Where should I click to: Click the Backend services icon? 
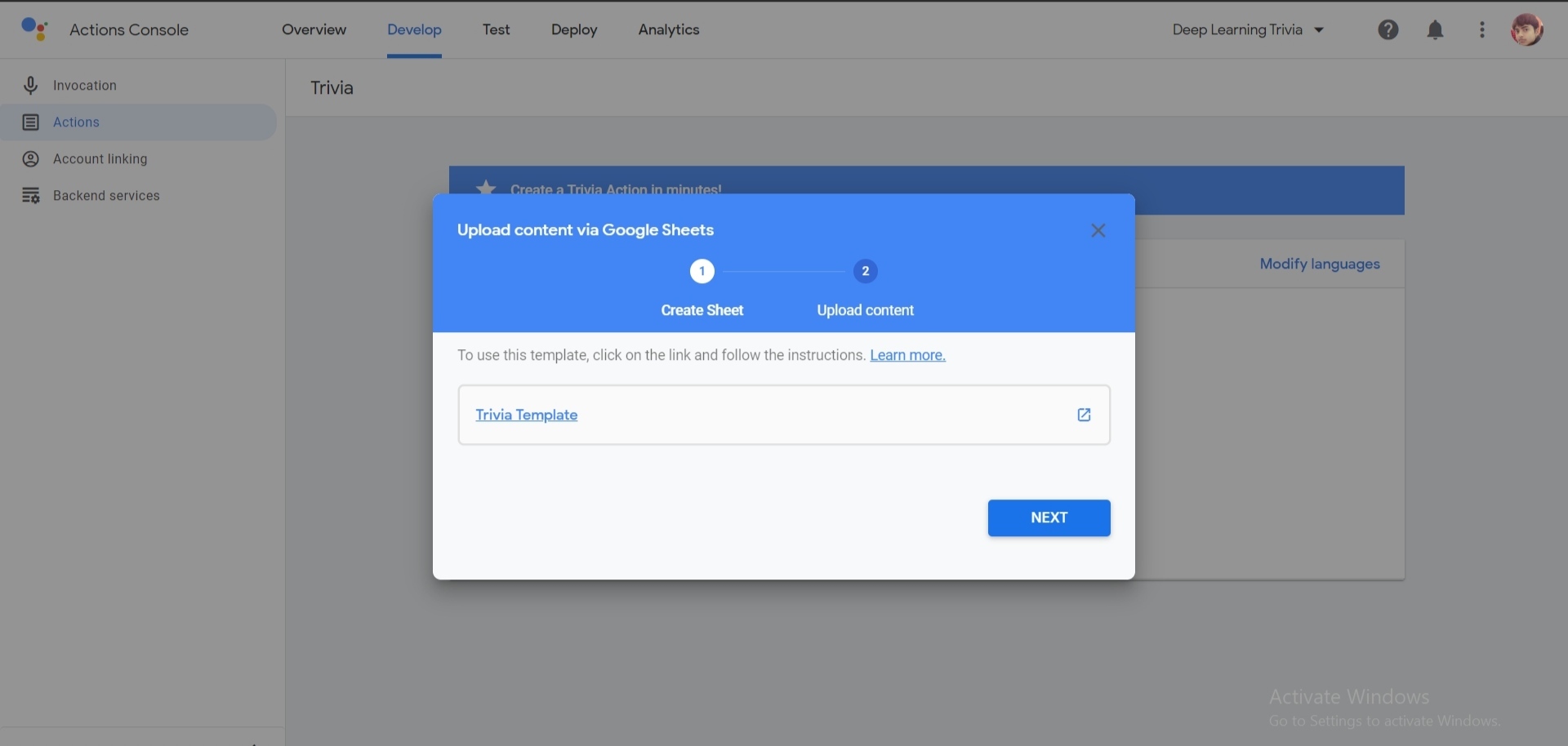click(30, 196)
